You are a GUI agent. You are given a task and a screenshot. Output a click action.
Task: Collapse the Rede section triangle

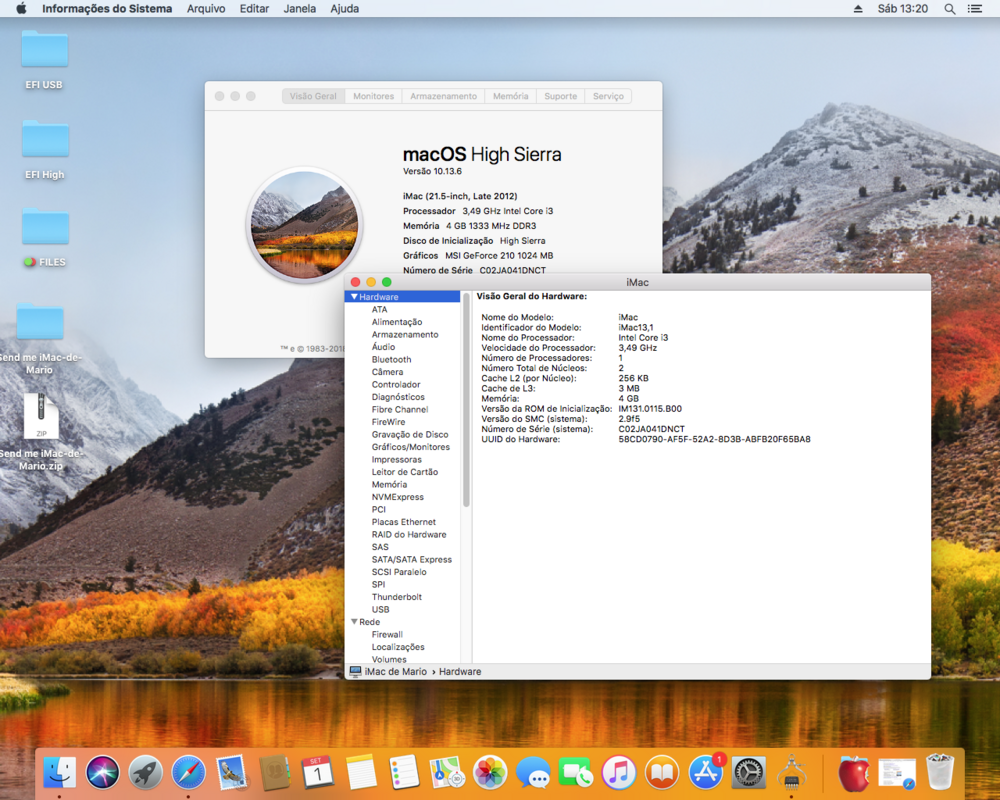click(x=353, y=622)
